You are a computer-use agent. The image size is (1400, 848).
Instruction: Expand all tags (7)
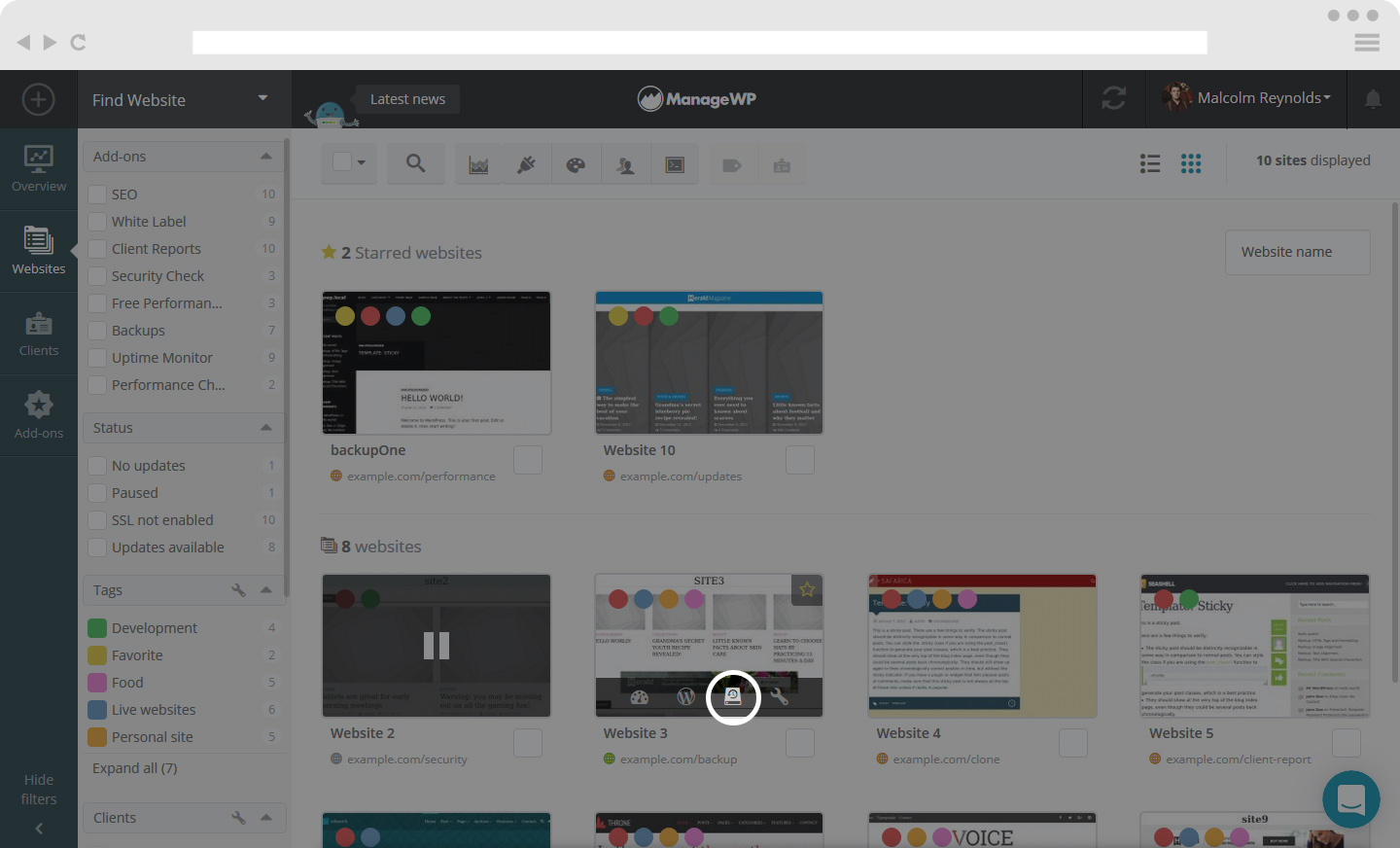135,768
